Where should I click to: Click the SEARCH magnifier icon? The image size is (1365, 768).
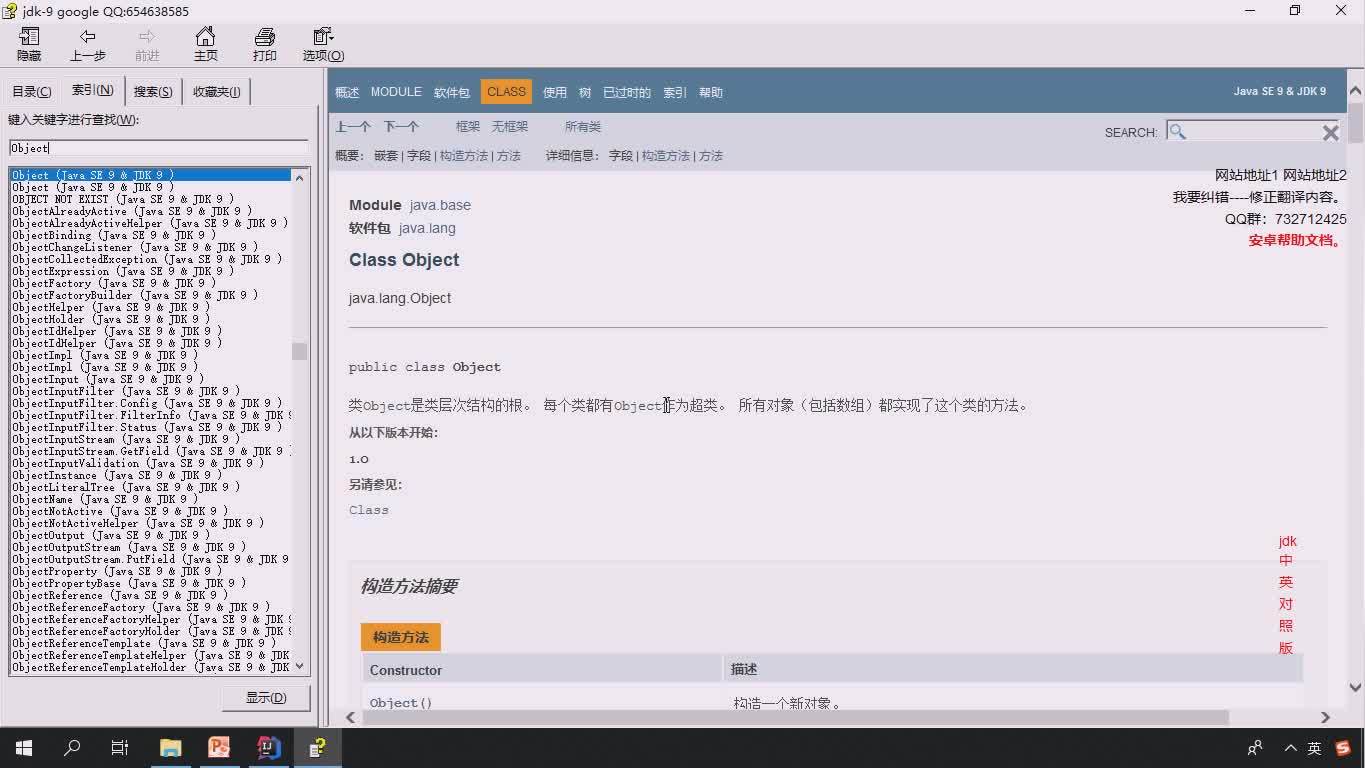pyautogui.click(x=1176, y=131)
